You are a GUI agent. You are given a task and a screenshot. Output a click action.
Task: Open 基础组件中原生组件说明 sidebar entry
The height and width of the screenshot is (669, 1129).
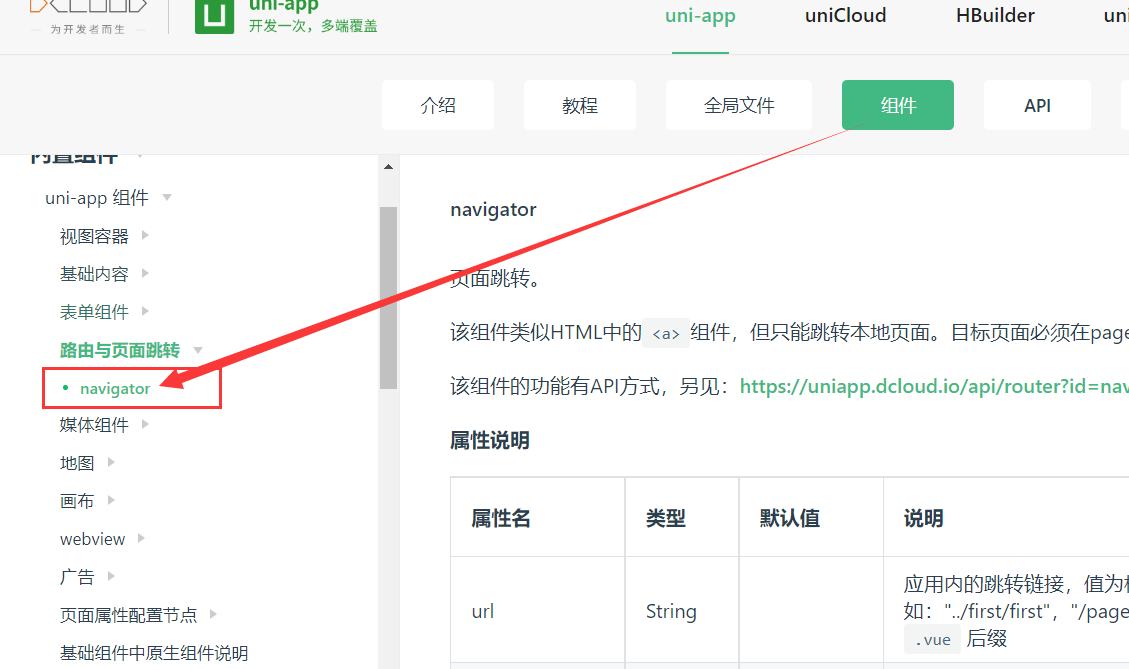pos(154,653)
